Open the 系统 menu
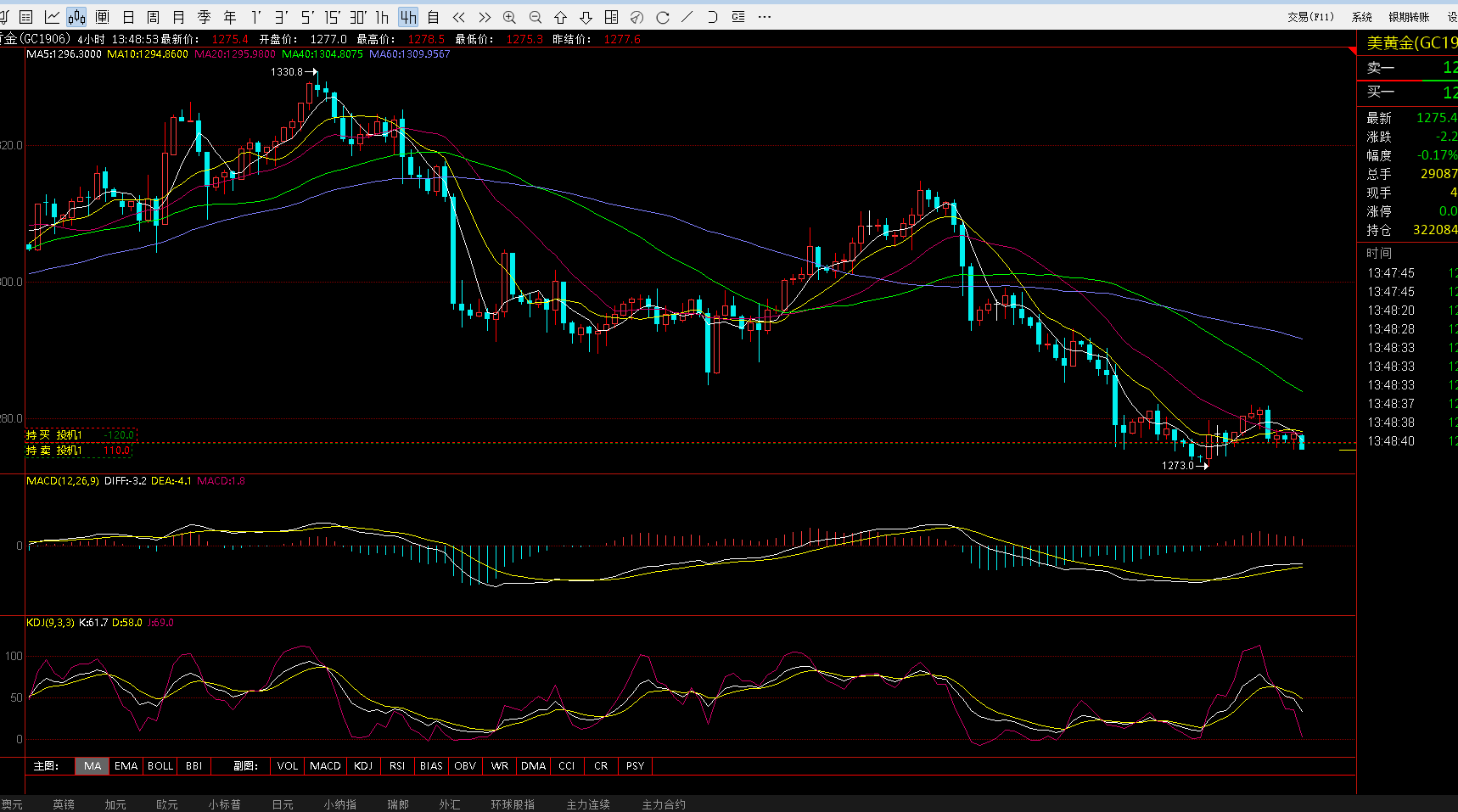The width and height of the screenshot is (1458, 812). point(1362,17)
